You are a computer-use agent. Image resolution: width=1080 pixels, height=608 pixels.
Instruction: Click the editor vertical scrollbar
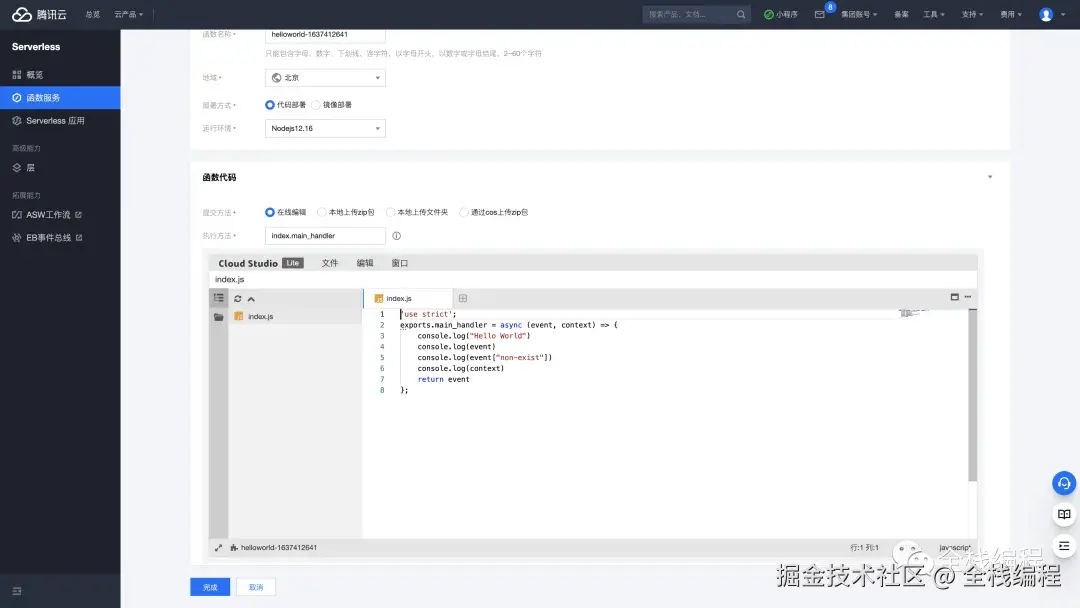click(973, 395)
